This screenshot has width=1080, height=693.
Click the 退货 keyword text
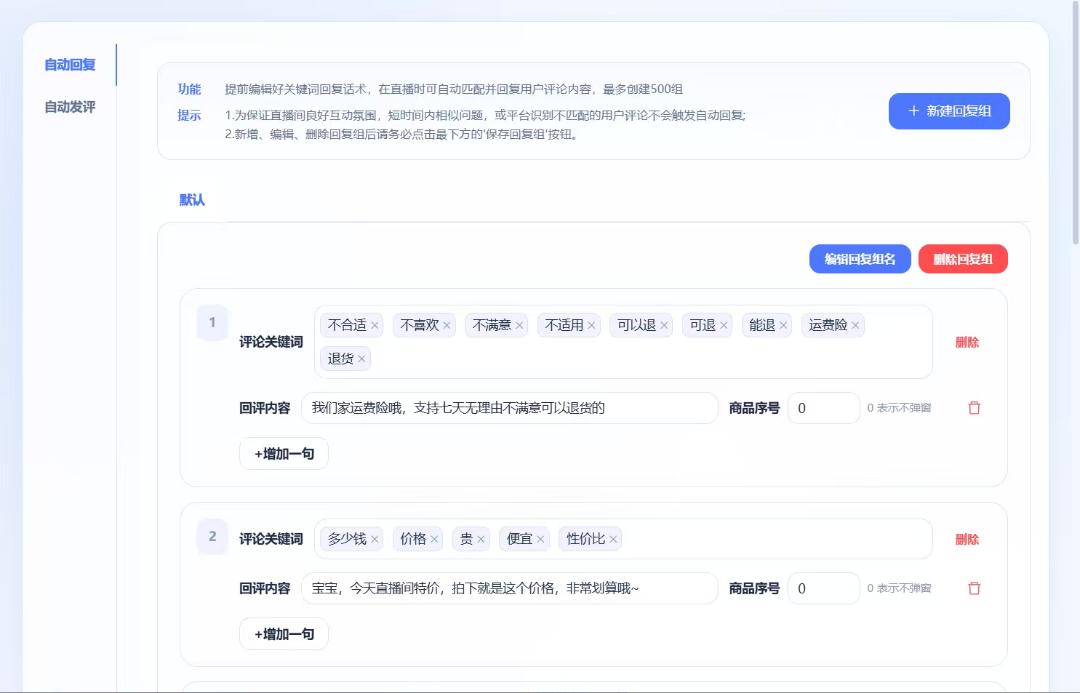[340, 359]
